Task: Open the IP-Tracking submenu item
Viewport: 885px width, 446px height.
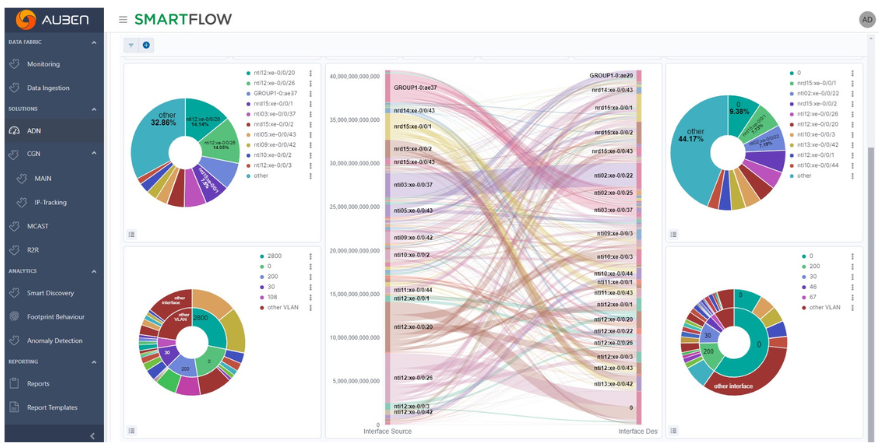Action: (50, 202)
